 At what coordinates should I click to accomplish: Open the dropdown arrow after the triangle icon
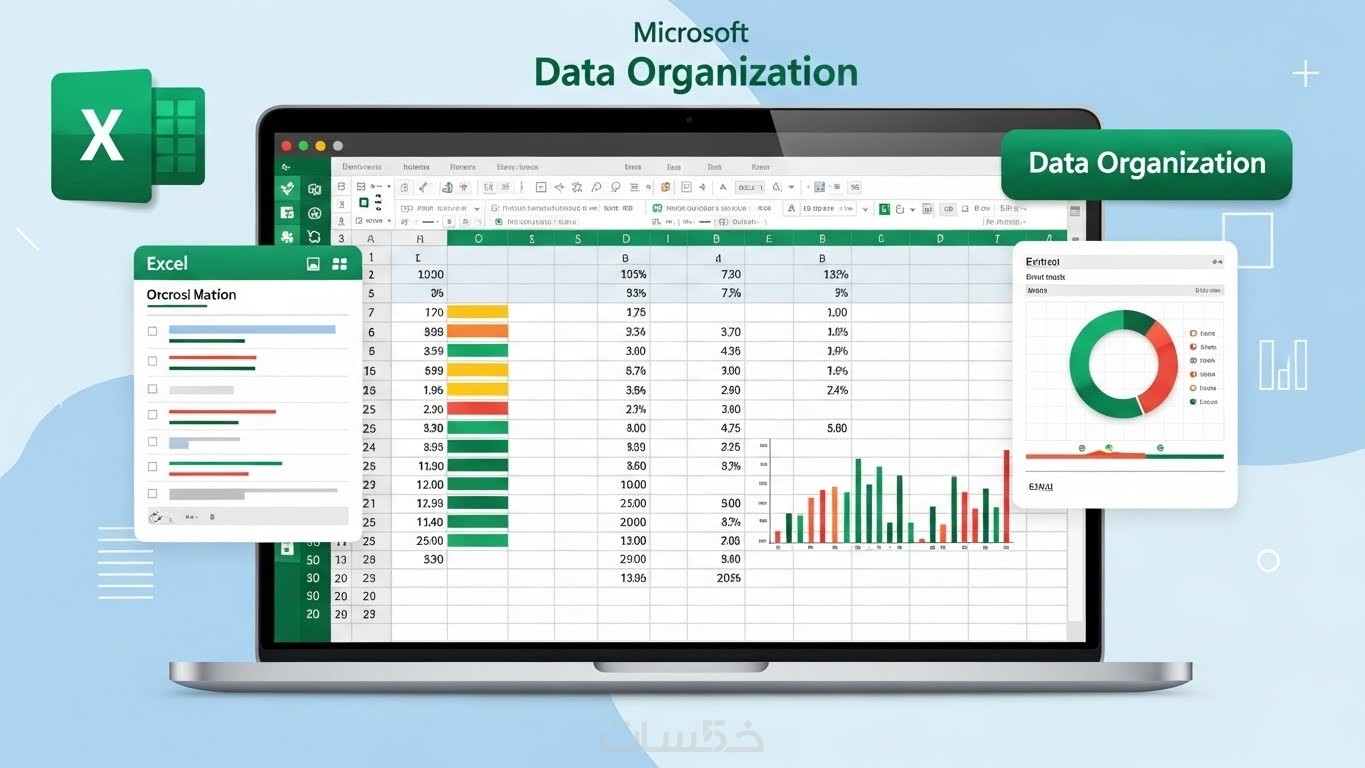click(791, 187)
